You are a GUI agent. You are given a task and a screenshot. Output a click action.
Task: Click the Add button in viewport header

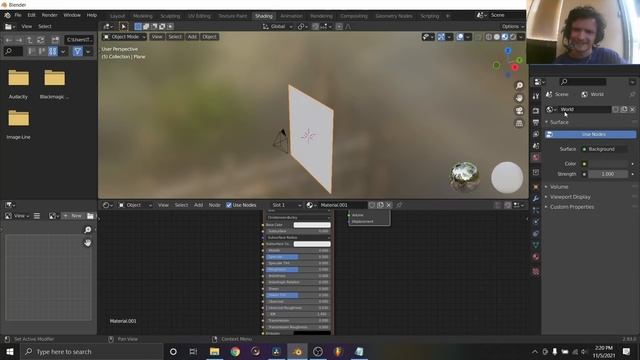(192, 37)
